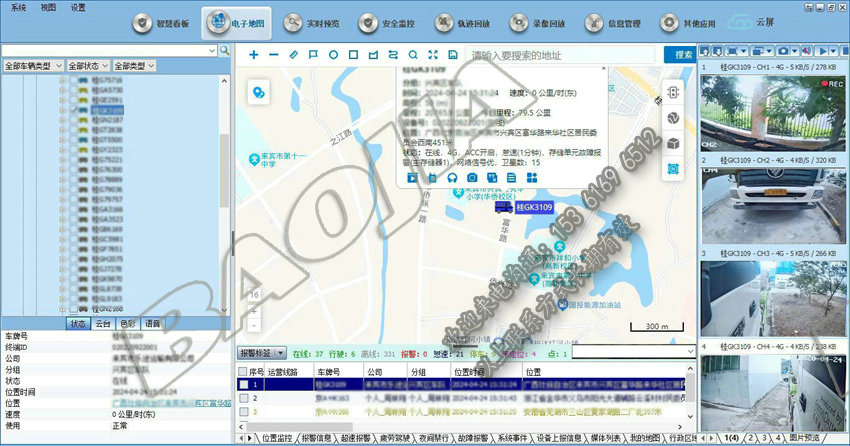This screenshot has height=446, width=850.
Task: Check the first row checkbox in alarm table
Action: click(x=242, y=384)
